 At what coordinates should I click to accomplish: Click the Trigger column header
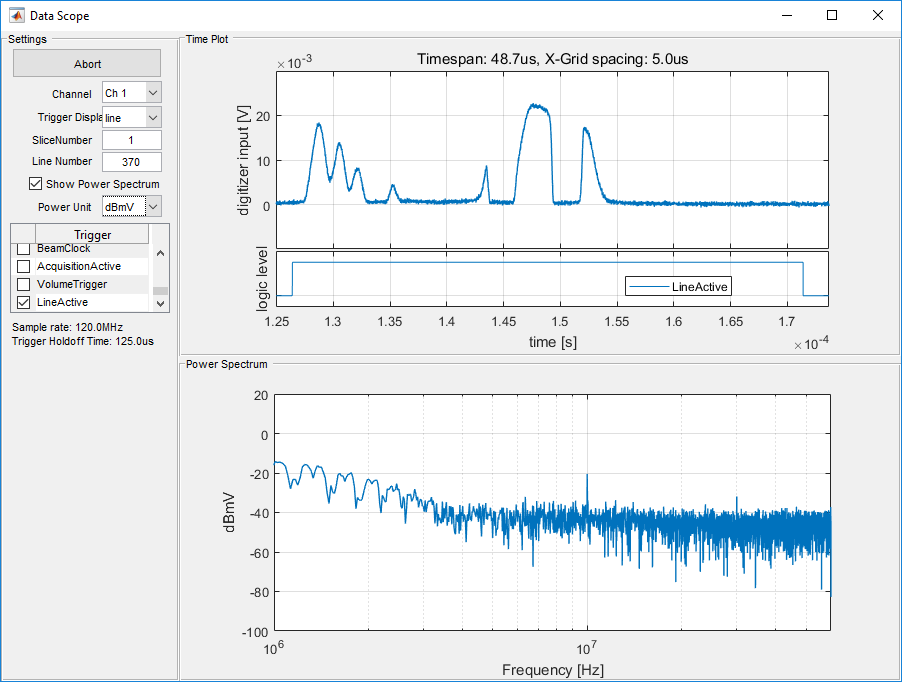click(x=92, y=235)
